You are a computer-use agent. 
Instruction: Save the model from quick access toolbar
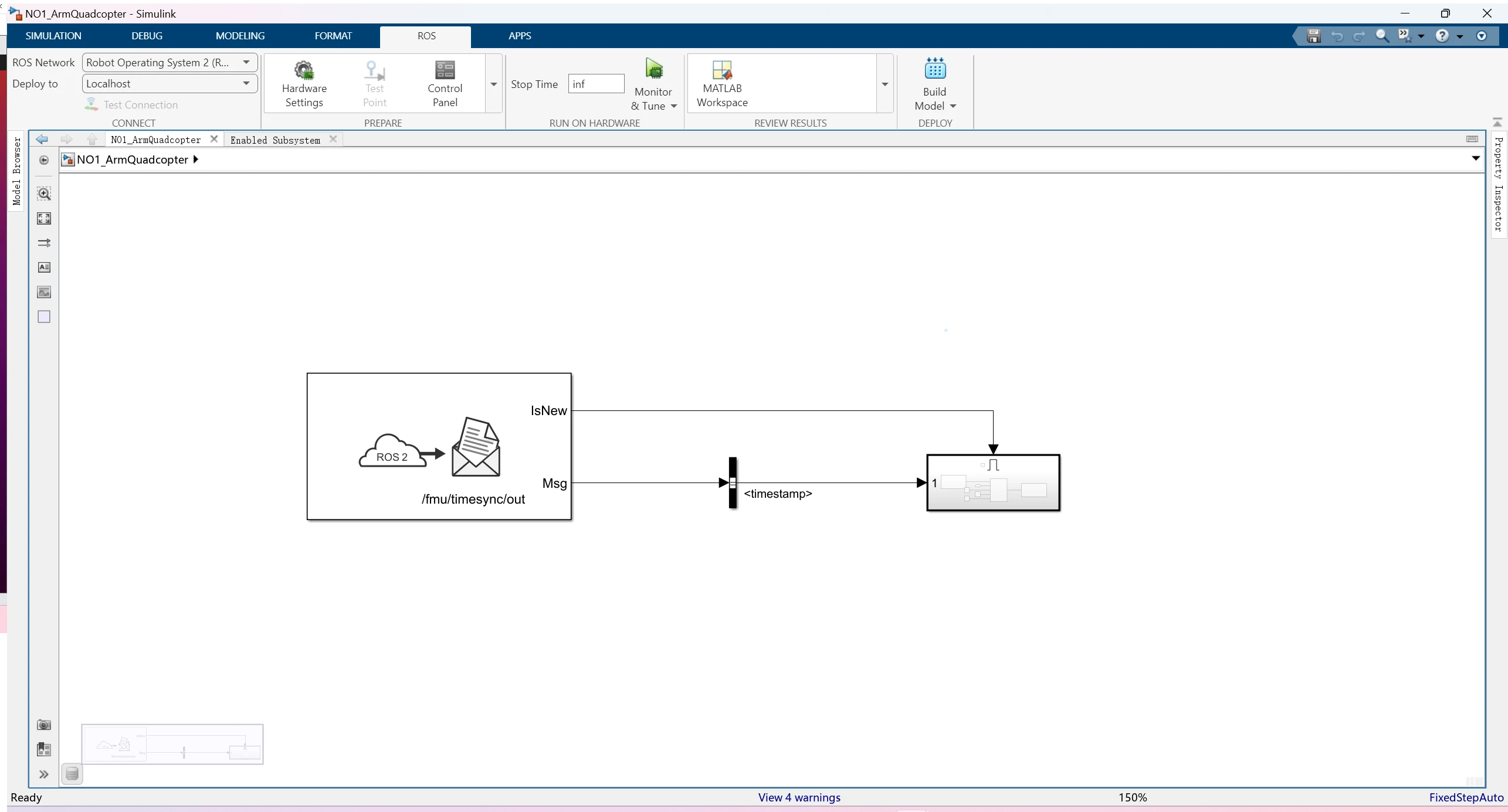1314,36
